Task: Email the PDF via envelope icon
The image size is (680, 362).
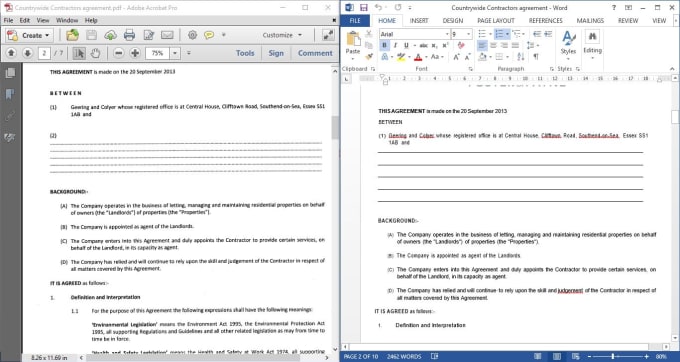Action: pos(167,35)
